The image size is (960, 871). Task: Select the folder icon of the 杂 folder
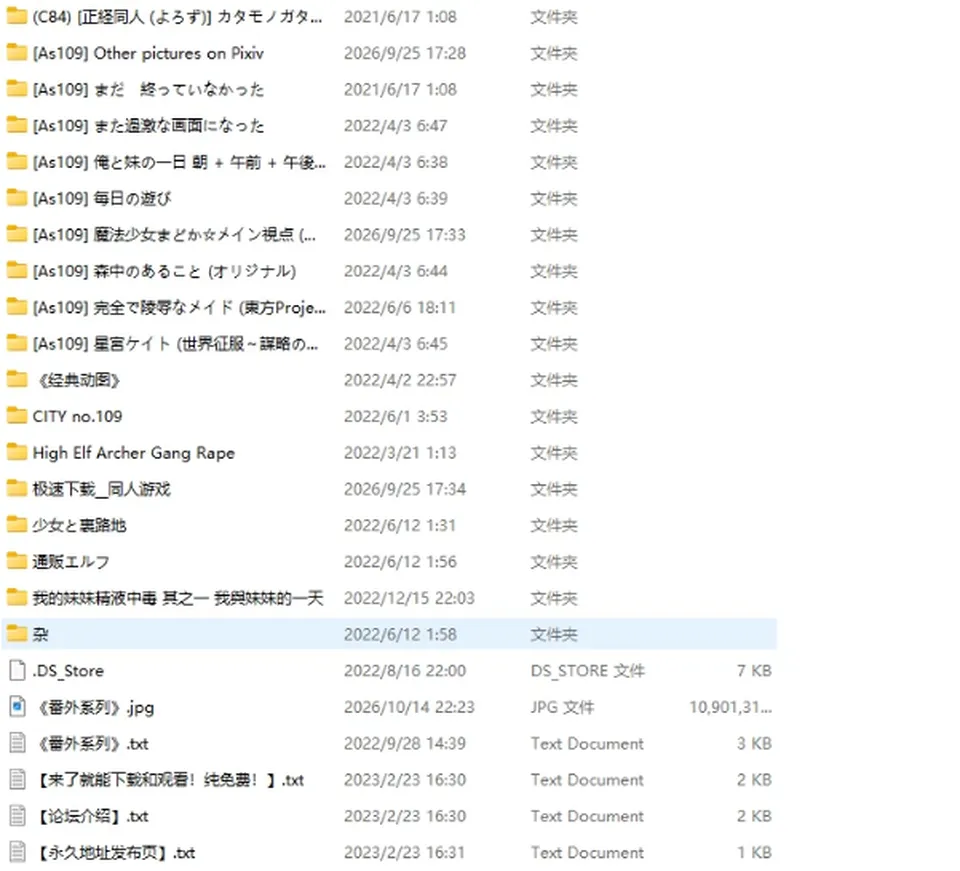coord(17,634)
